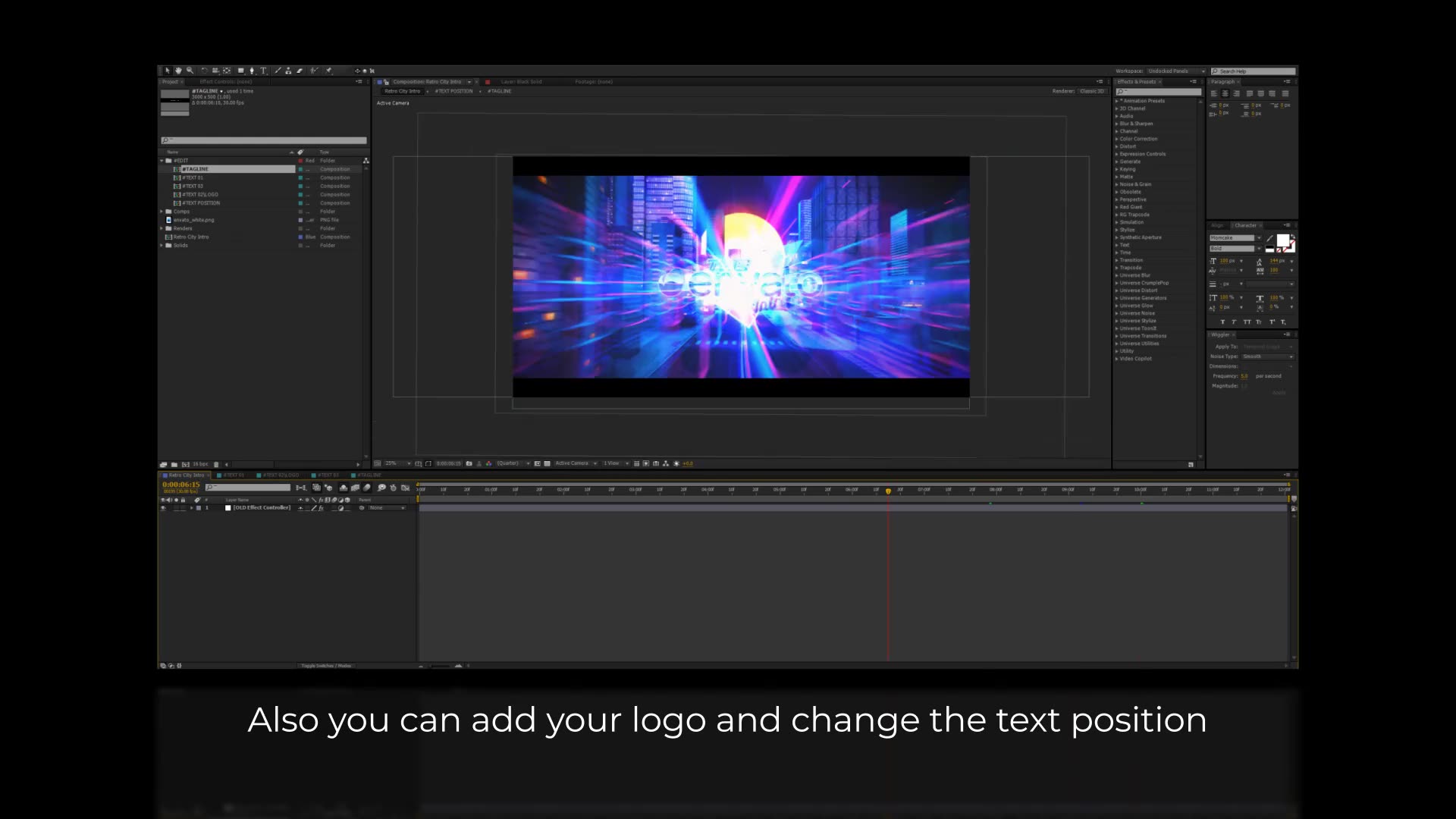
Task: Open the Quarter resolution dropdown
Action: click(513, 463)
